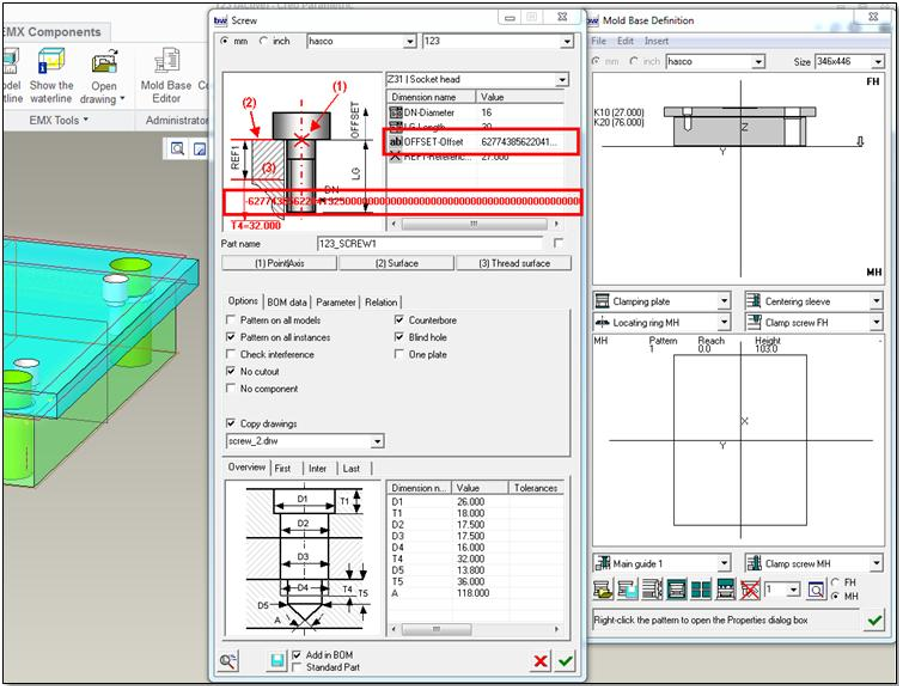
Task: Confirm the Screw dialog with the green check
Action: [x=565, y=661]
